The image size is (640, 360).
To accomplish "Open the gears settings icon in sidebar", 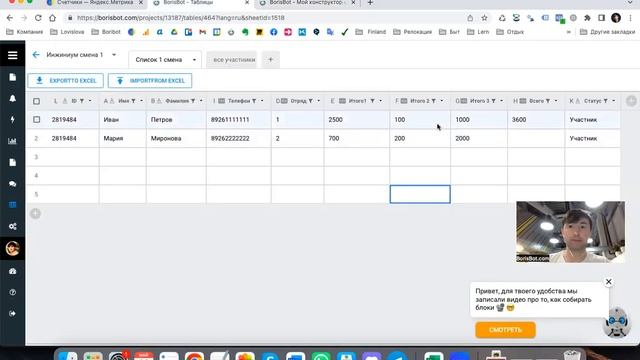I will point(13,227).
